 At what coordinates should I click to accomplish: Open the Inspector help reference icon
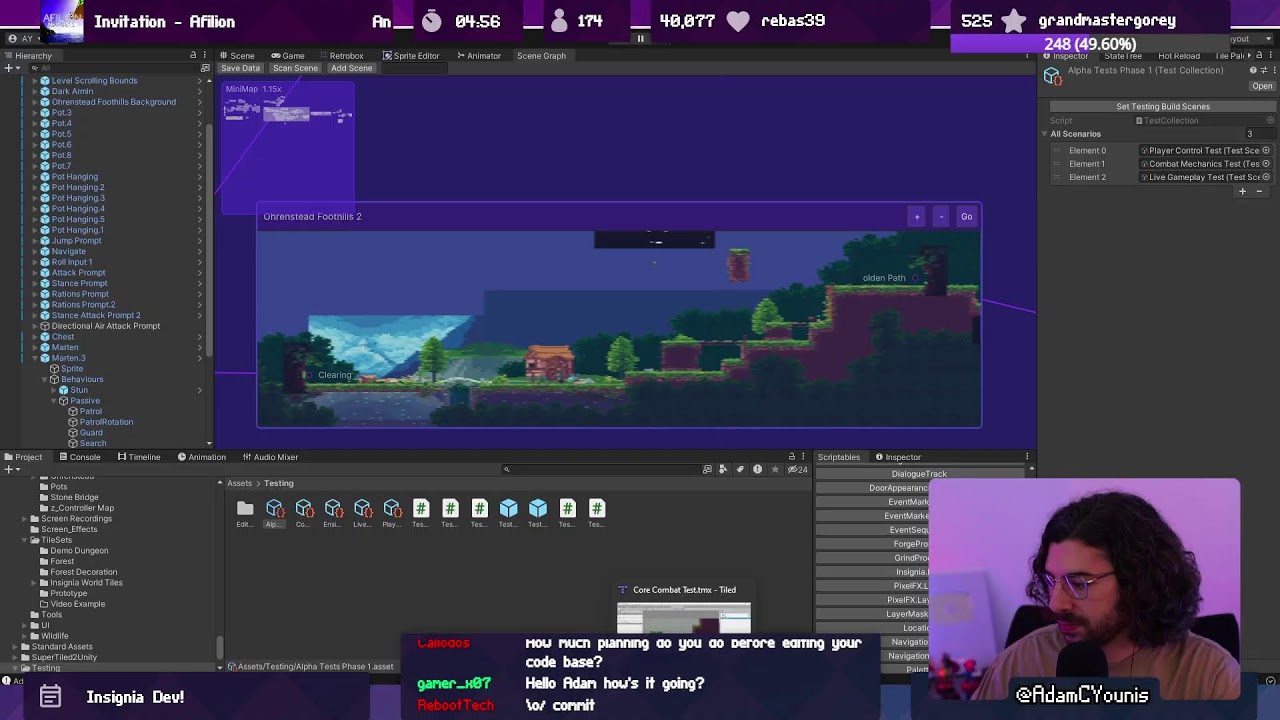coord(1252,71)
